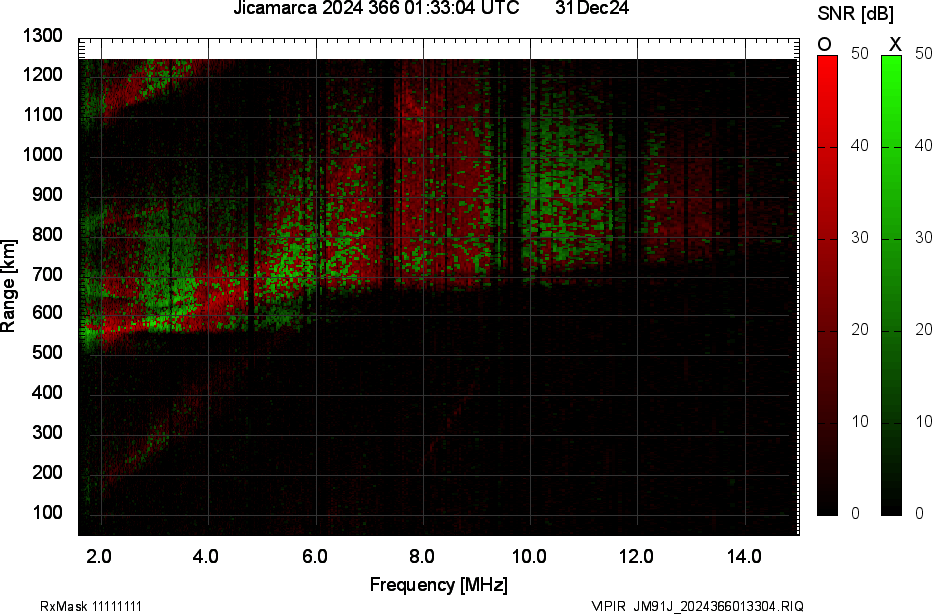
Task: Click the 1100 range tick label
Action: pos(43,115)
